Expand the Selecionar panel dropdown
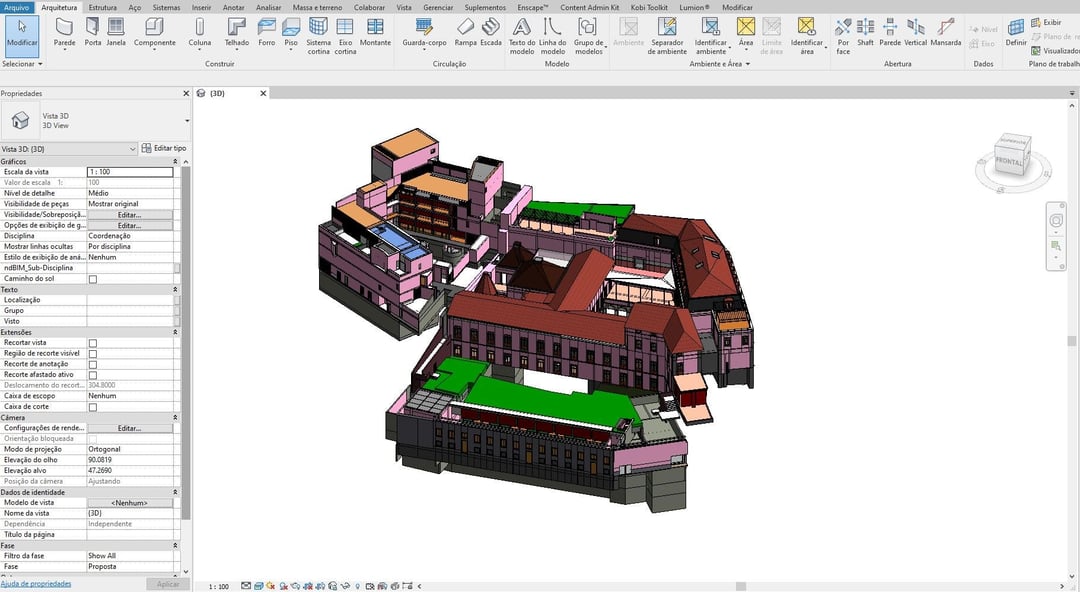The height and width of the screenshot is (592, 1080). click(22, 64)
